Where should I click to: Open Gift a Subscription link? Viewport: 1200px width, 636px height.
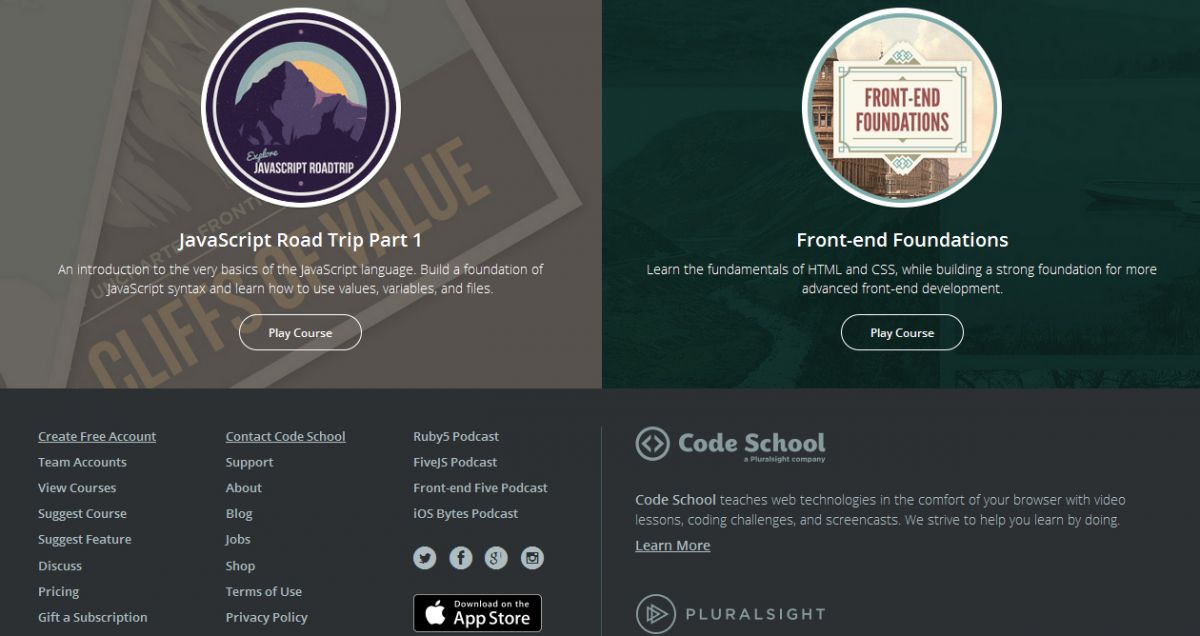click(x=93, y=617)
